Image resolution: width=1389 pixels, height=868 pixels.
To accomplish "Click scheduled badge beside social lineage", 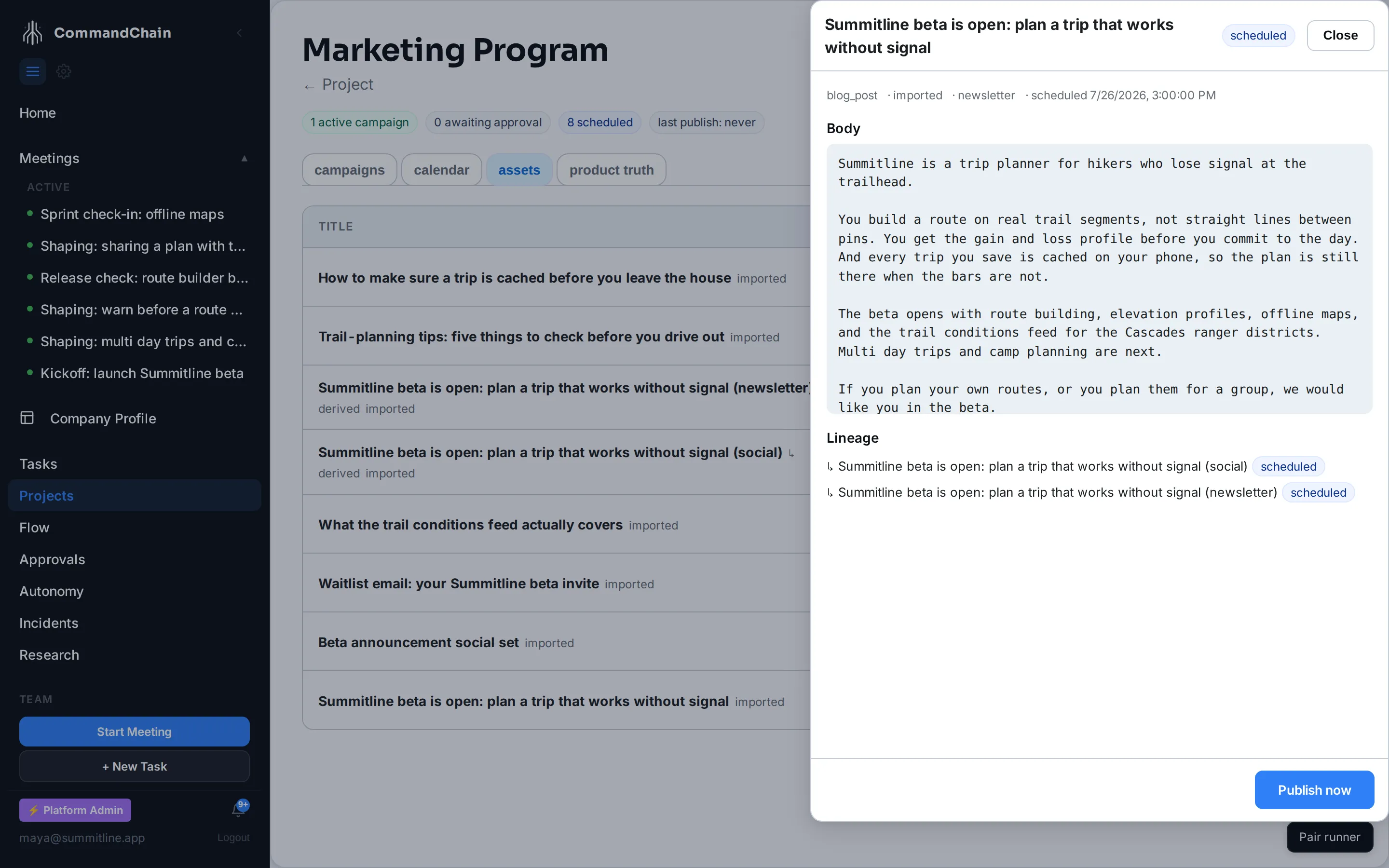I will pyautogui.click(x=1288, y=466).
